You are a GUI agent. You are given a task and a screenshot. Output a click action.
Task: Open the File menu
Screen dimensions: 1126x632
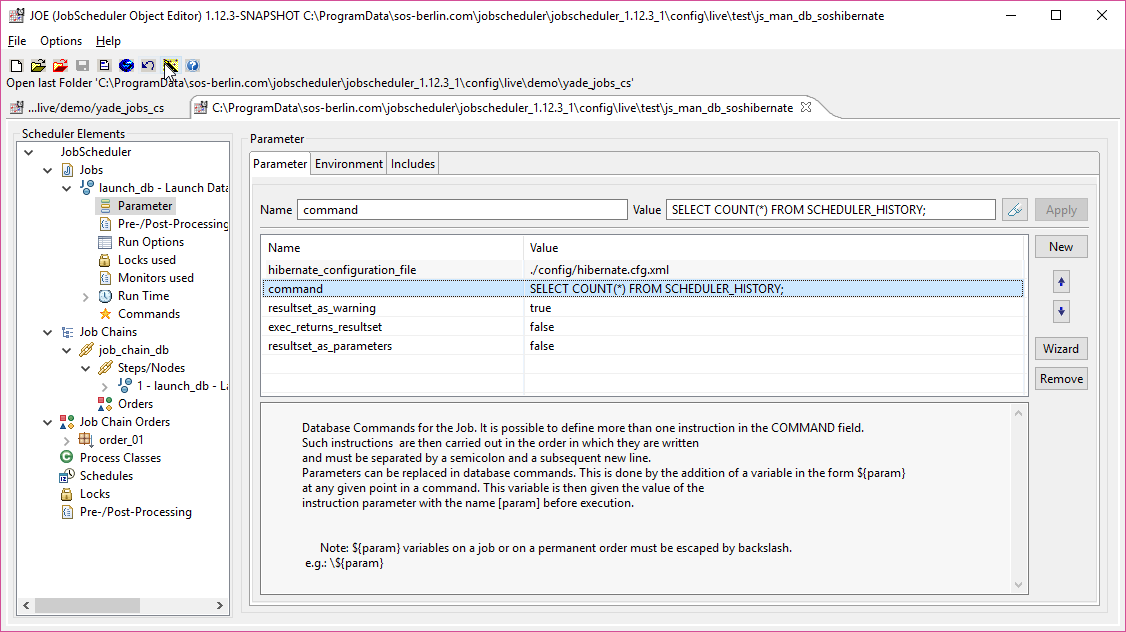[17, 41]
